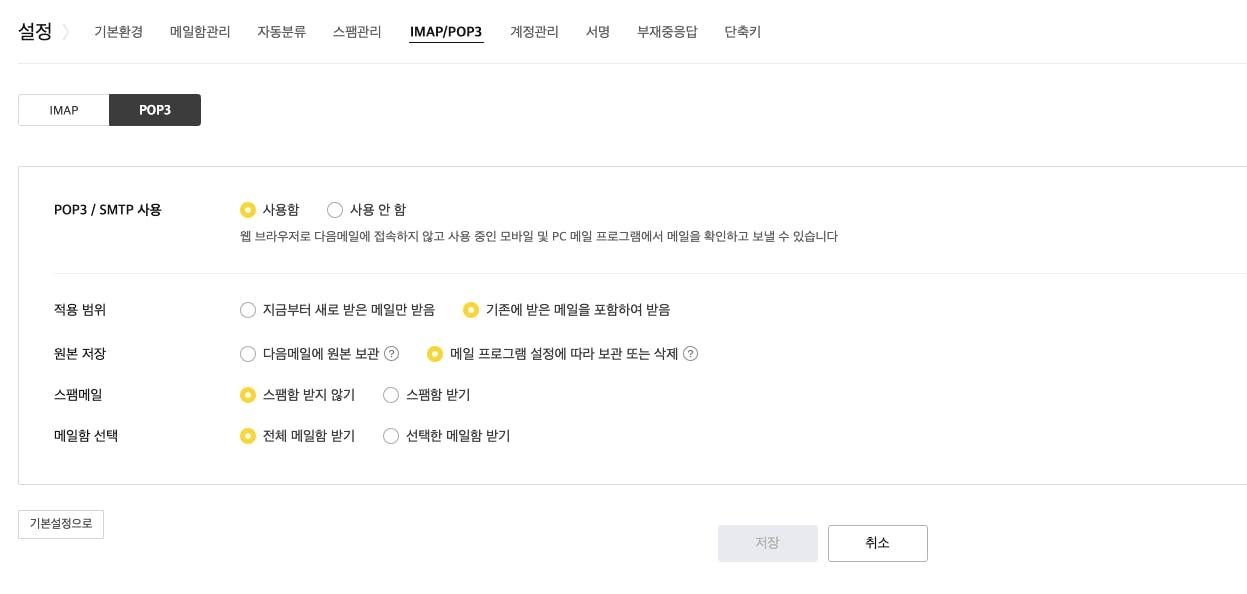Open the 단축키 settings tab
1247x594 pixels.
[742, 32]
